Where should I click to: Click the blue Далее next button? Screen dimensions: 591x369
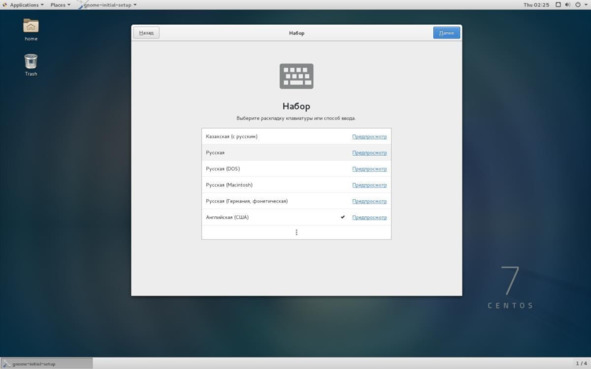tap(446, 33)
